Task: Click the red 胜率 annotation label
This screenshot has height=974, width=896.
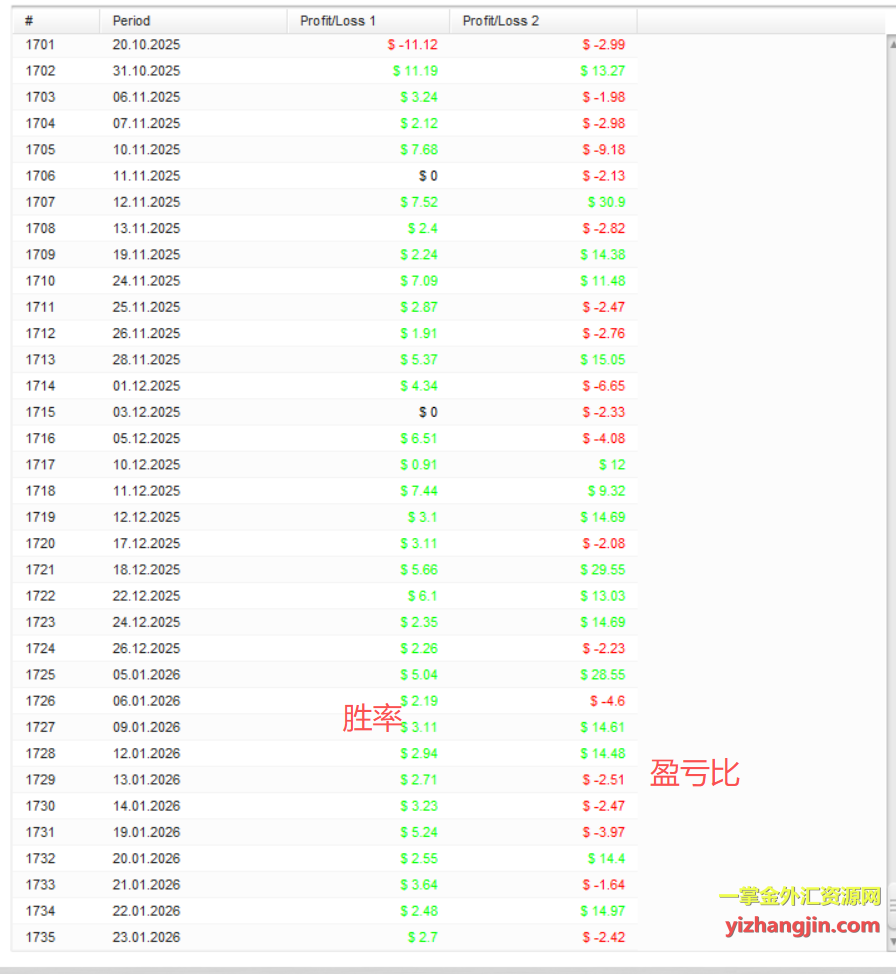Action: pyautogui.click(x=372, y=718)
